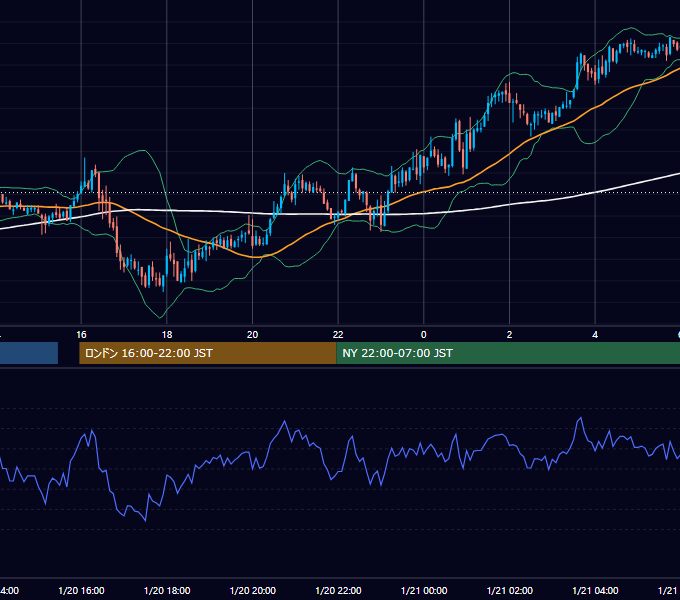Click the 2 hour label on price chart axis
The height and width of the screenshot is (600, 680).
click(509, 335)
